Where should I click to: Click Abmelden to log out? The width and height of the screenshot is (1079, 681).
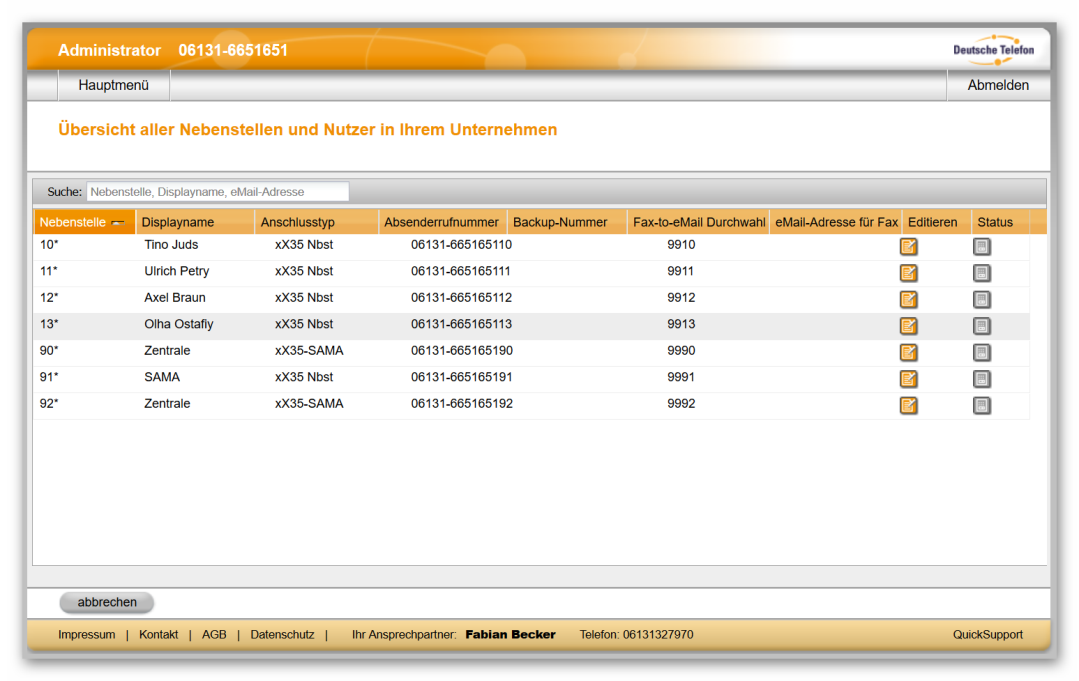pyautogui.click(x=997, y=86)
